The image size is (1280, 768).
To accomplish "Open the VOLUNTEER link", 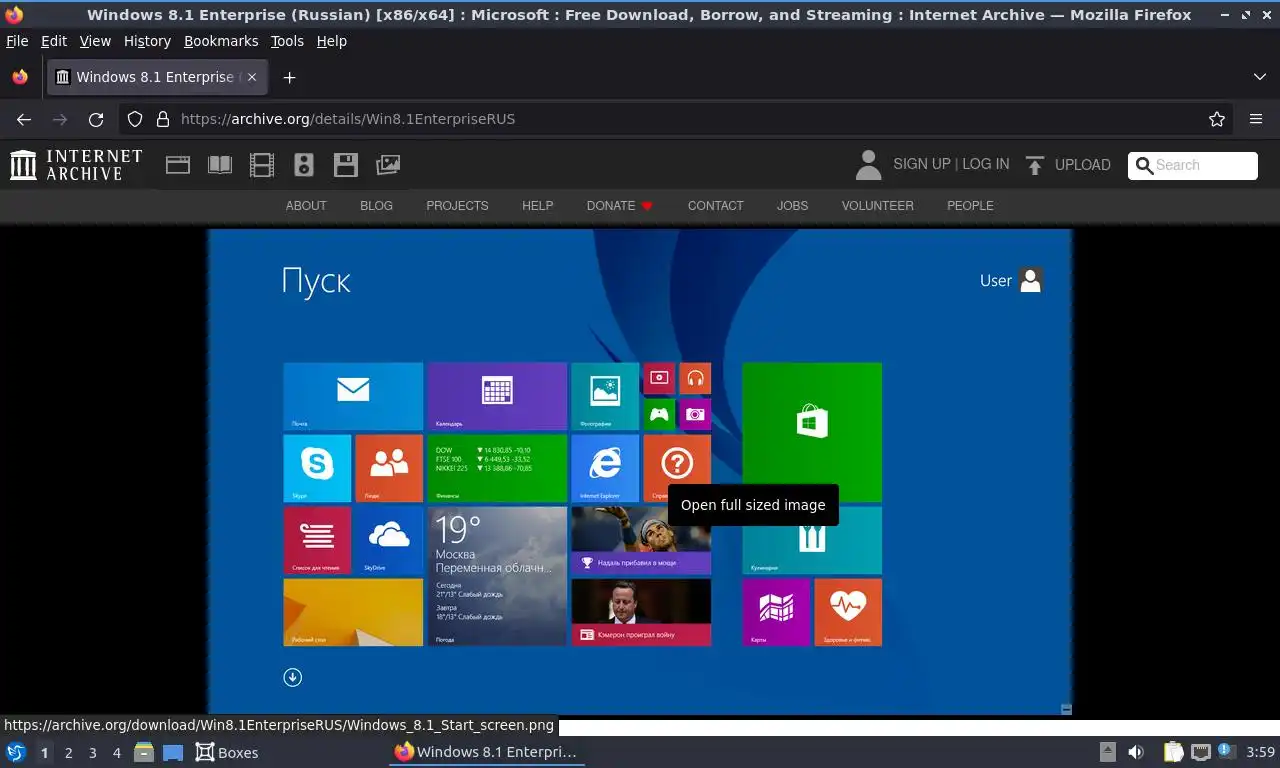I will [877, 205].
